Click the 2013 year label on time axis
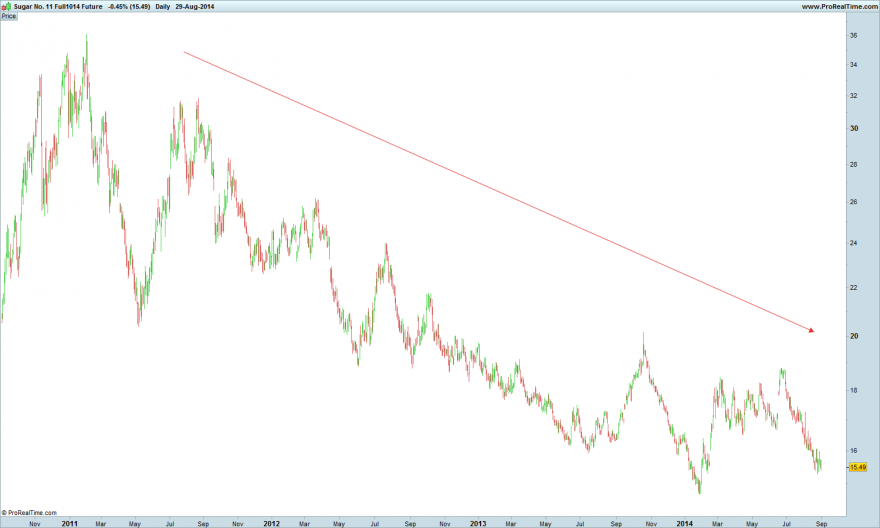This screenshot has height=528, width=880. (478, 524)
